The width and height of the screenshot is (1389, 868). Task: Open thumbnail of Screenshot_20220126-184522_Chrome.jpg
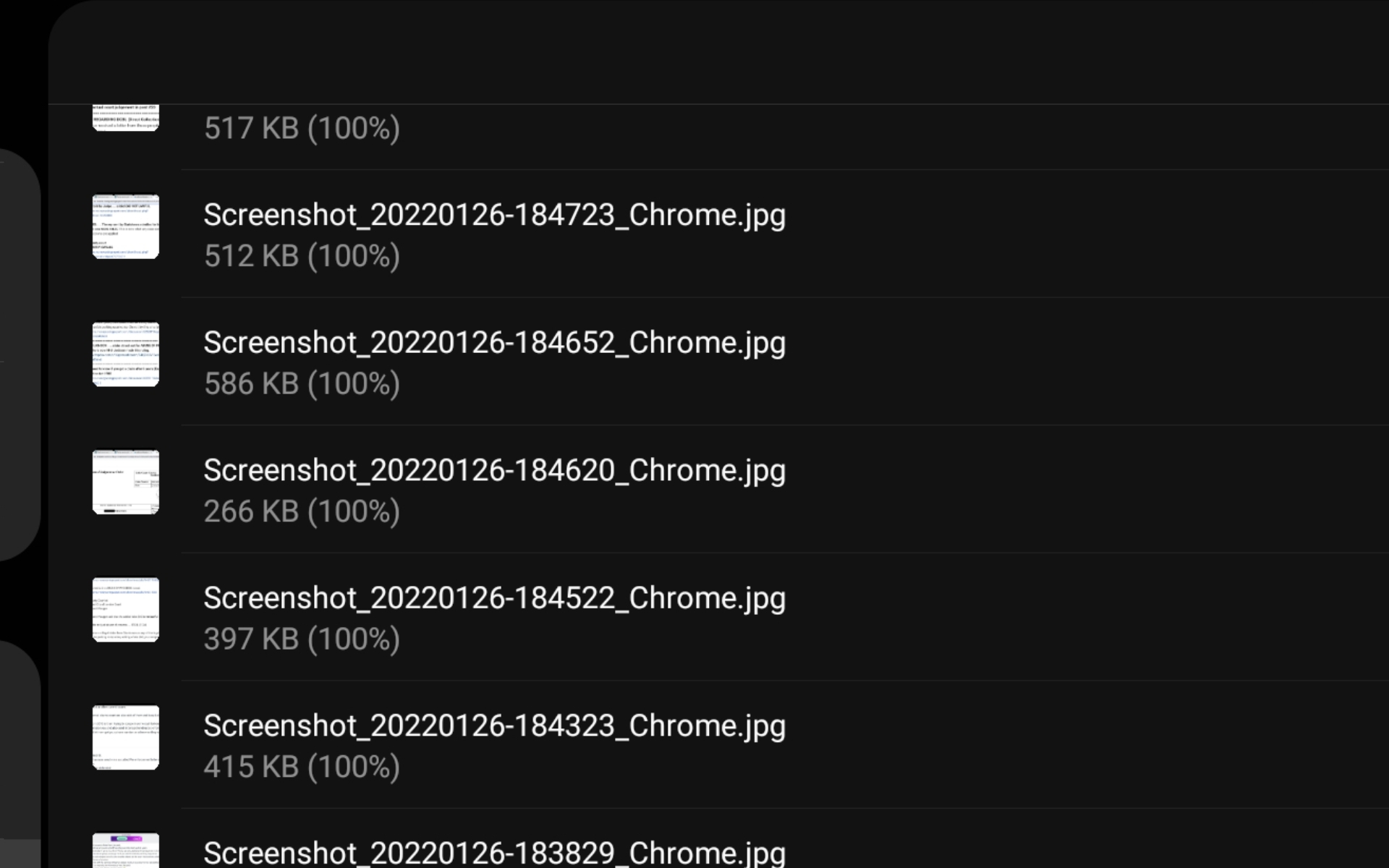126,610
